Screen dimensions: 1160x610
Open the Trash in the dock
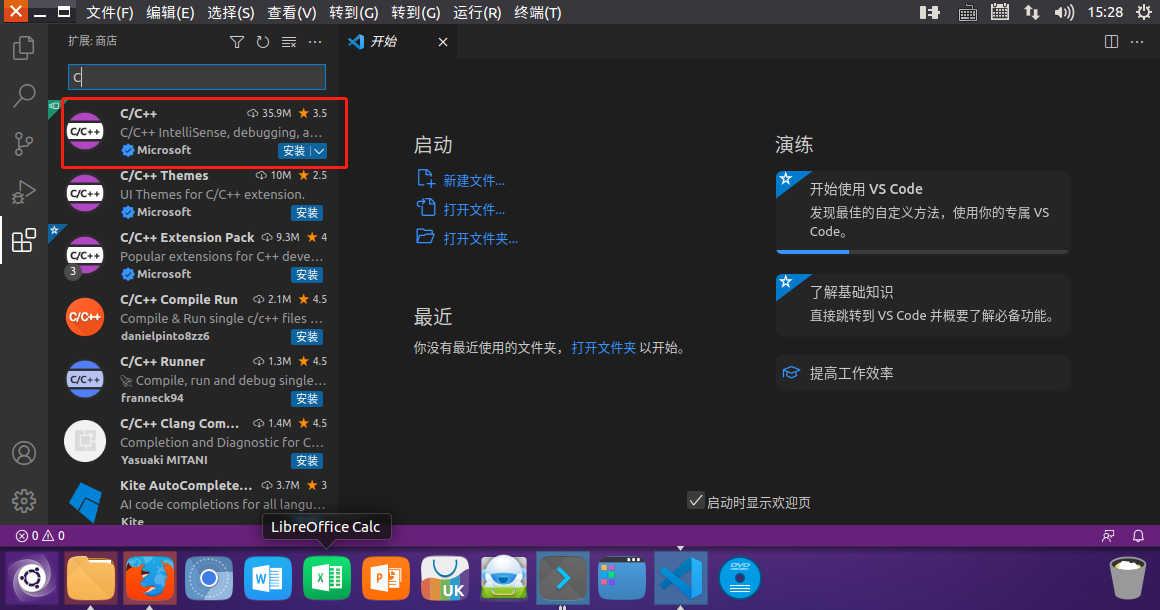coord(1127,578)
